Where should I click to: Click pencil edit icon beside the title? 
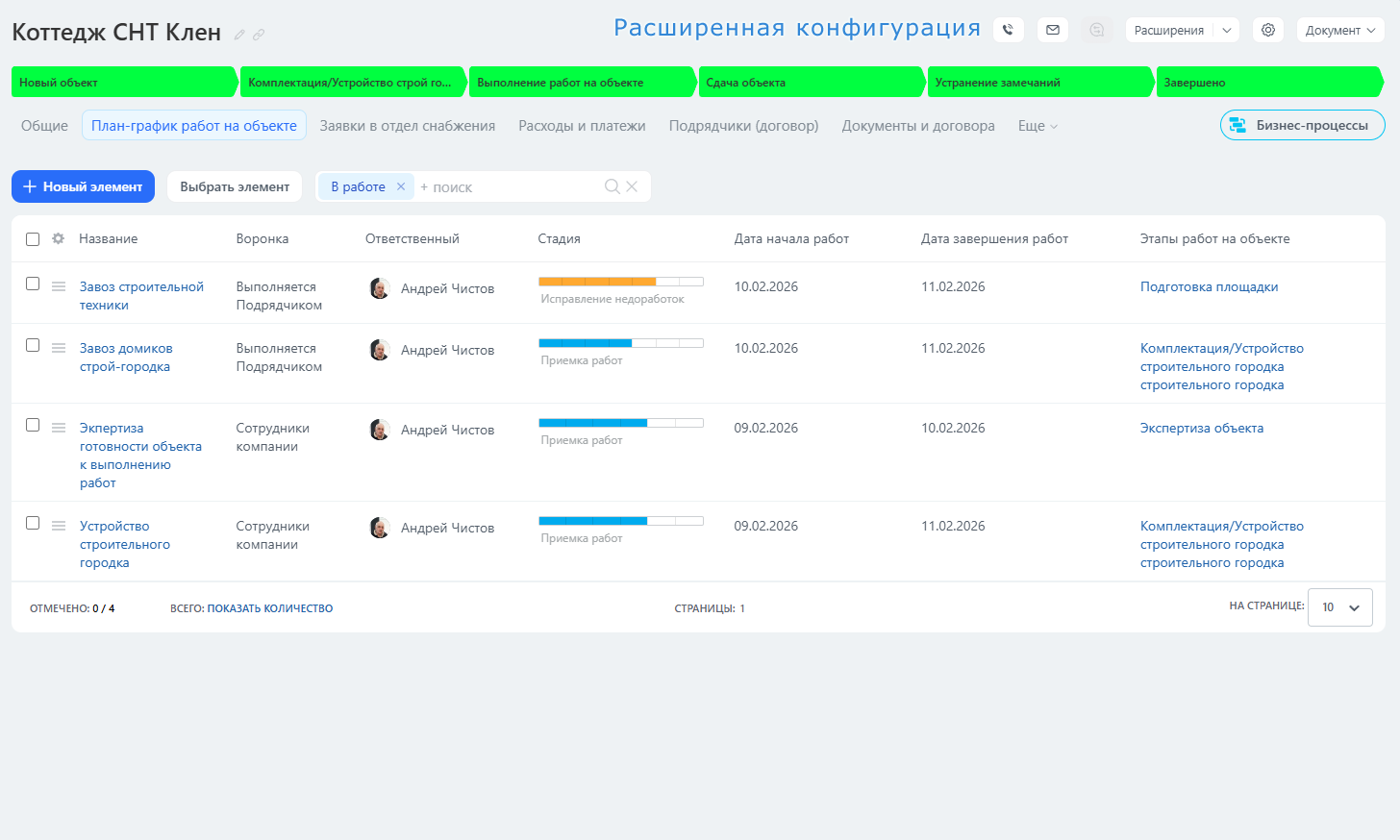[x=239, y=35]
